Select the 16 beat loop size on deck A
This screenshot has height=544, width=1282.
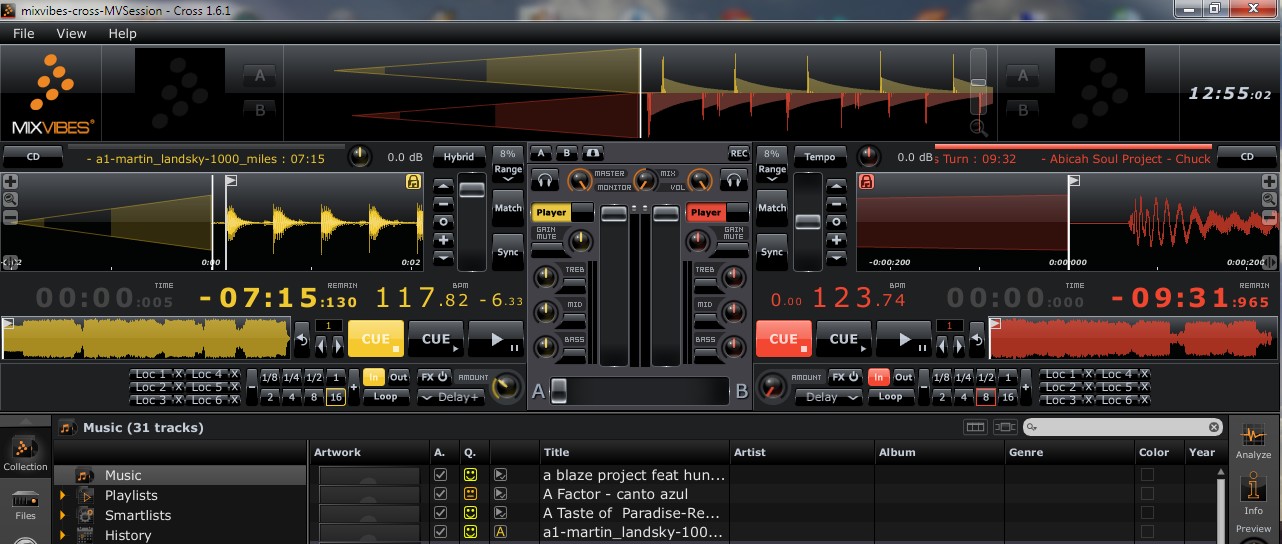click(x=335, y=397)
